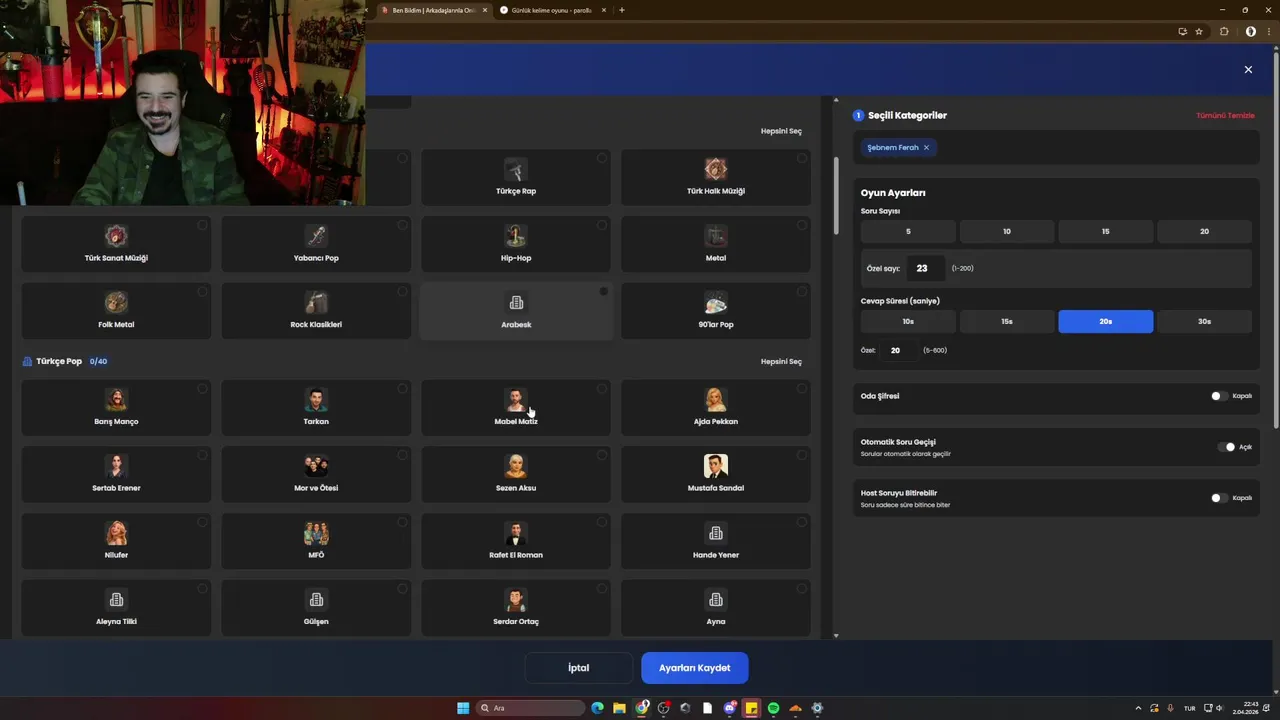Set question count to 10
The width and height of the screenshot is (1280, 720).
[1007, 231]
